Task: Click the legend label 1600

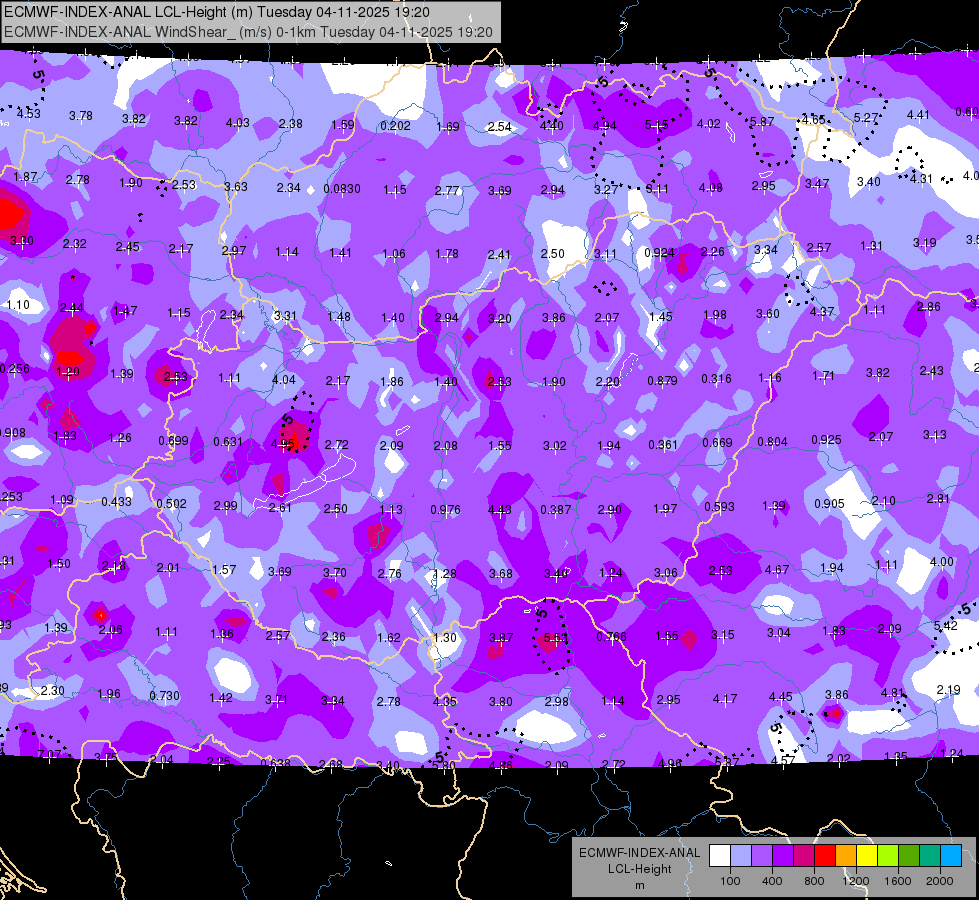Action: (x=897, y=881)
